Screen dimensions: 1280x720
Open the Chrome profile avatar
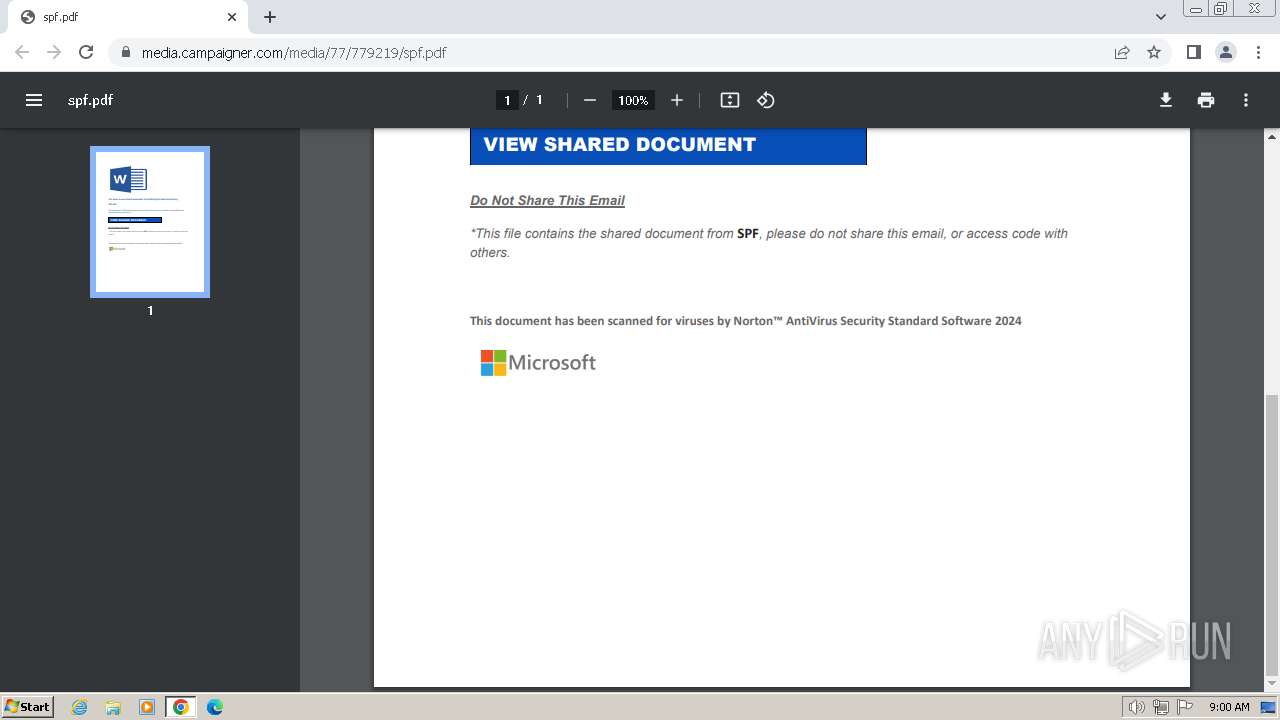[1226, 52]
